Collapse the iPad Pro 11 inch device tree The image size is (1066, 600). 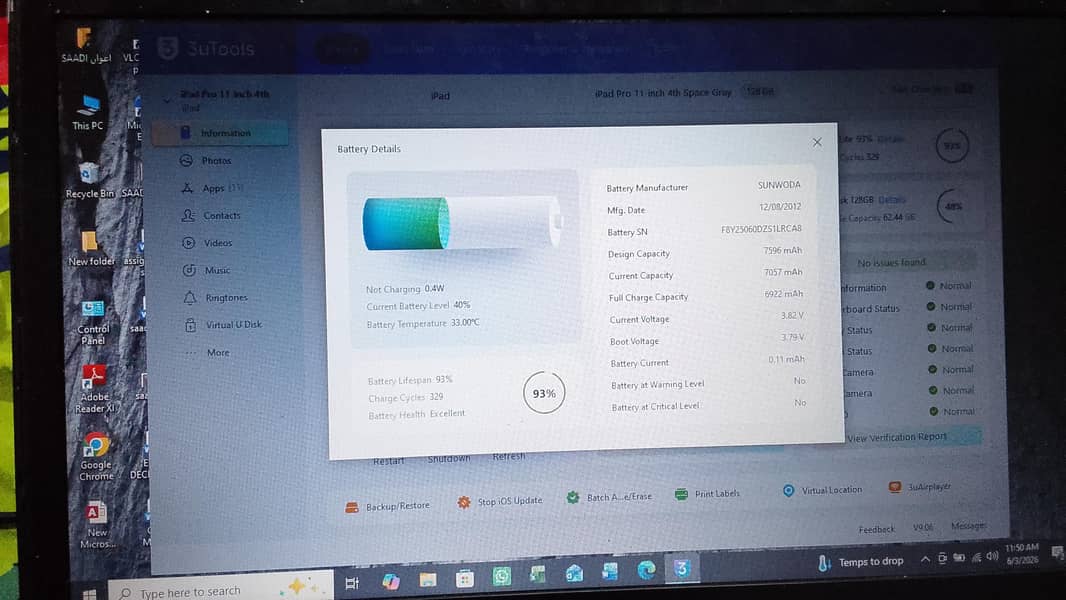pyautogui.click(x=167, y=100)
